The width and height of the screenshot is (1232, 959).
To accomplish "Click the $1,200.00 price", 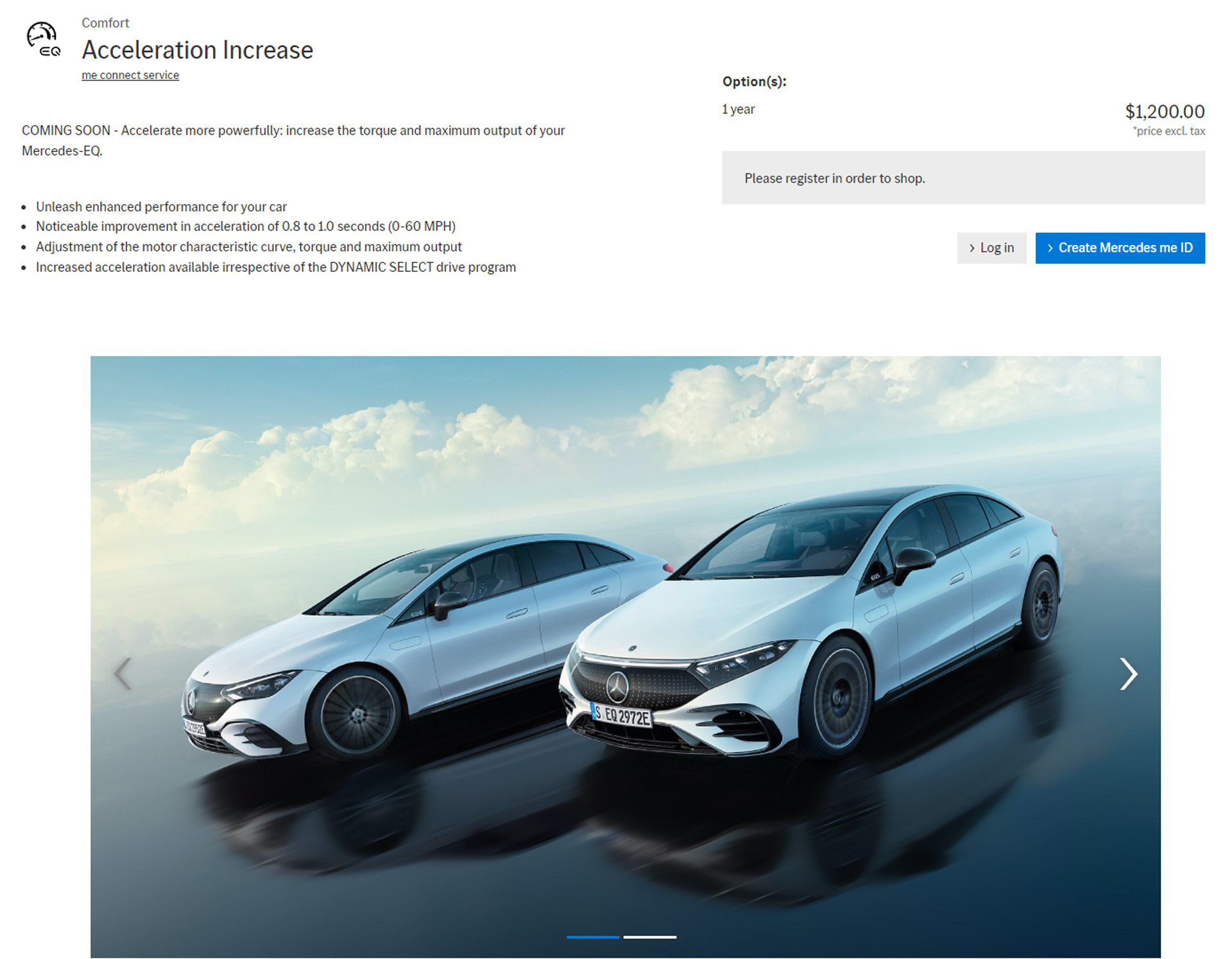I will [x=1165, y=112].
